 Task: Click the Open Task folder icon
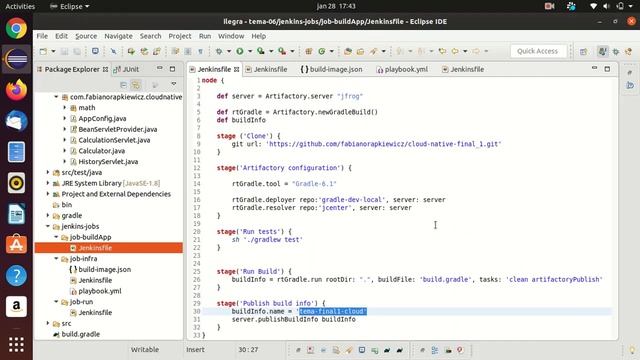[360, 51]
